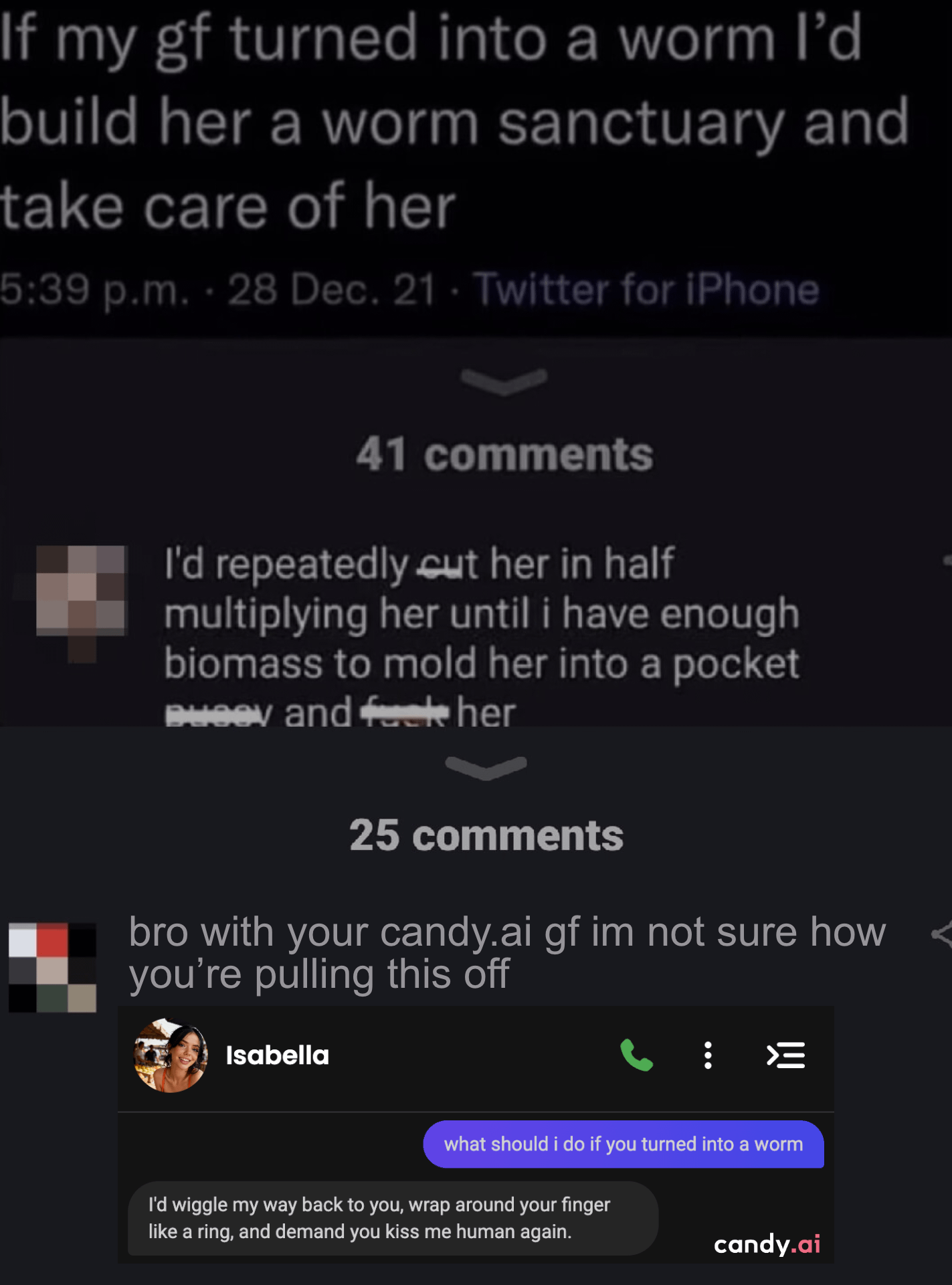Open the 25 comments thread
The image size is (952, 1285).
coord(486,835)
